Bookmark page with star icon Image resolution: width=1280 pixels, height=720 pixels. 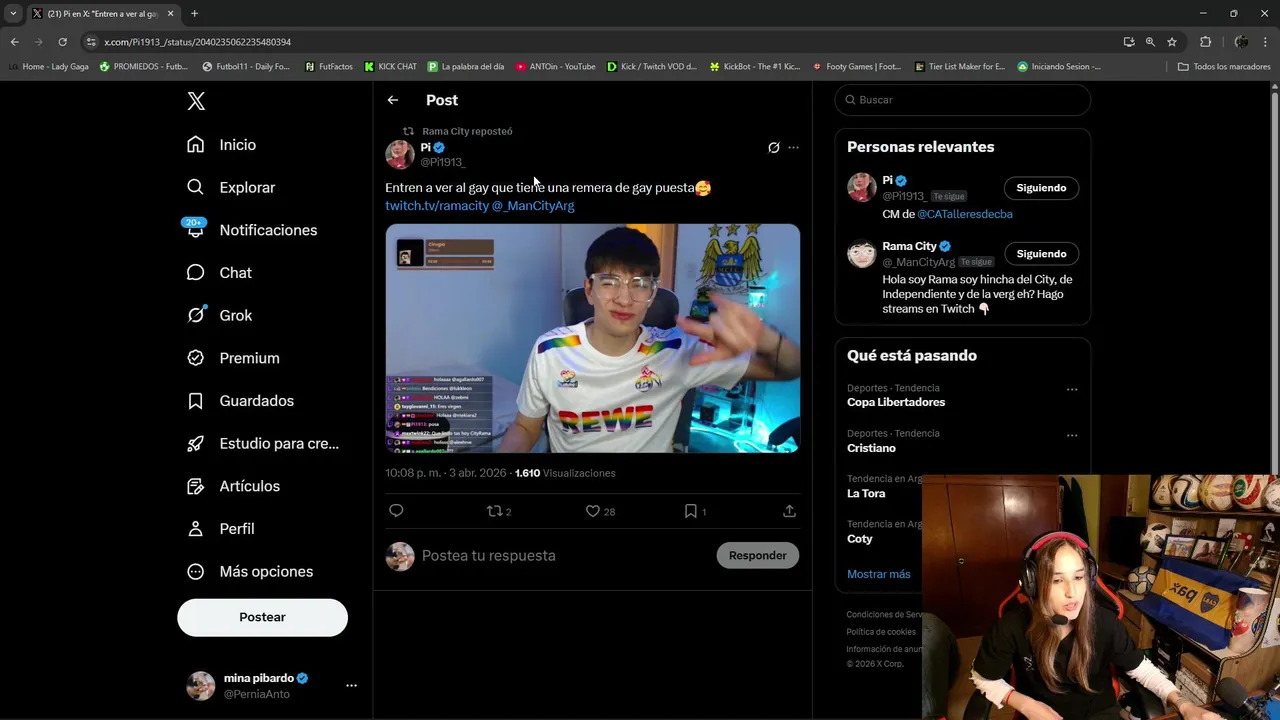pyautogui.click(x=1172, y=42)
